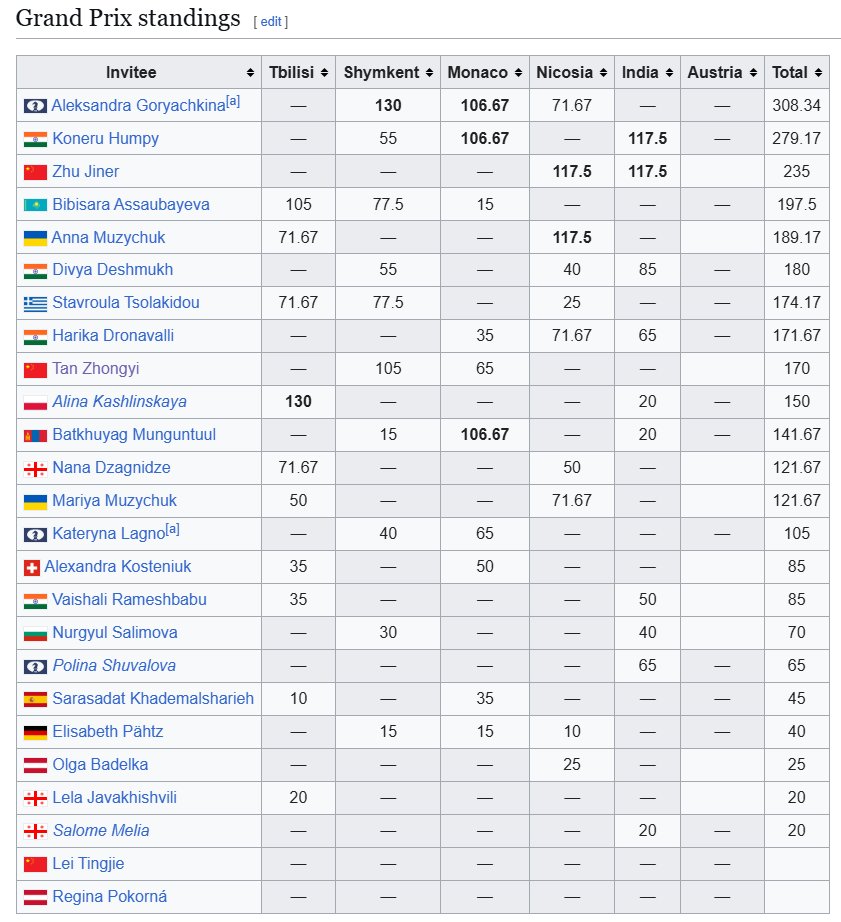841x922 pixels.
Task: Click the Kazakhstan flag beside Bibisara Assaubayeva
Action: 35,205
